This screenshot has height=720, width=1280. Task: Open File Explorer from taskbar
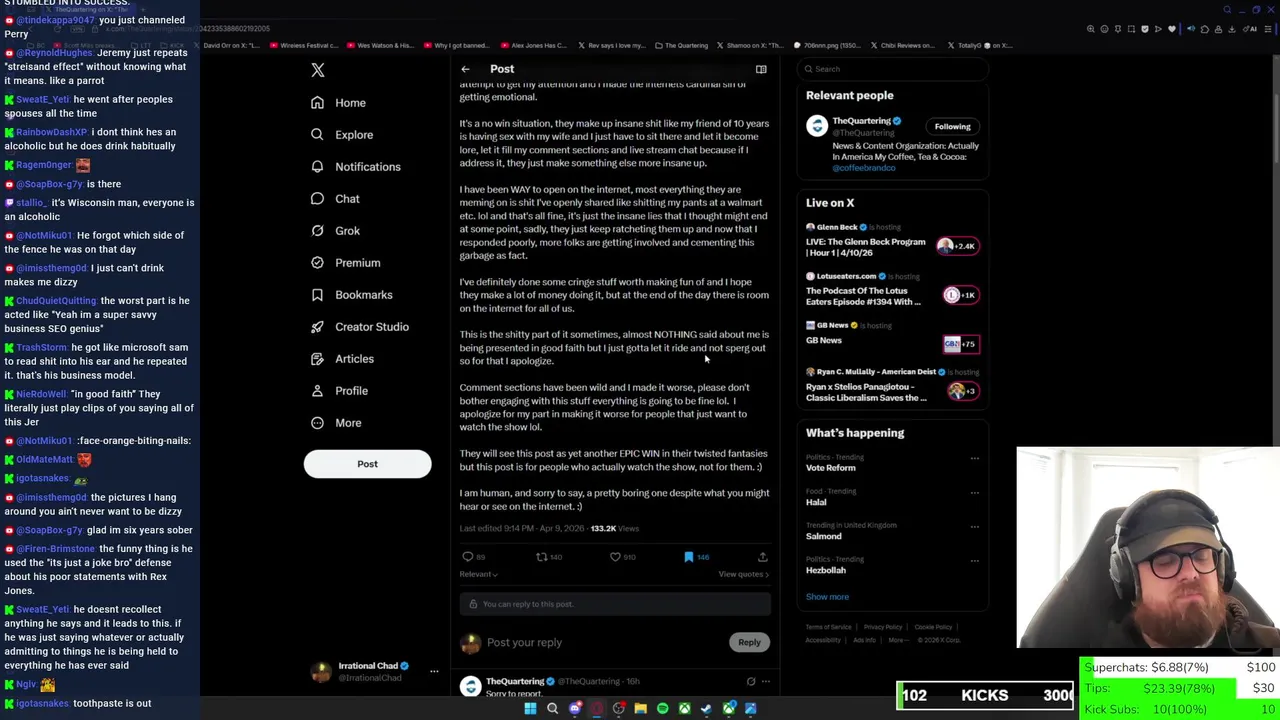click(641, 709)
